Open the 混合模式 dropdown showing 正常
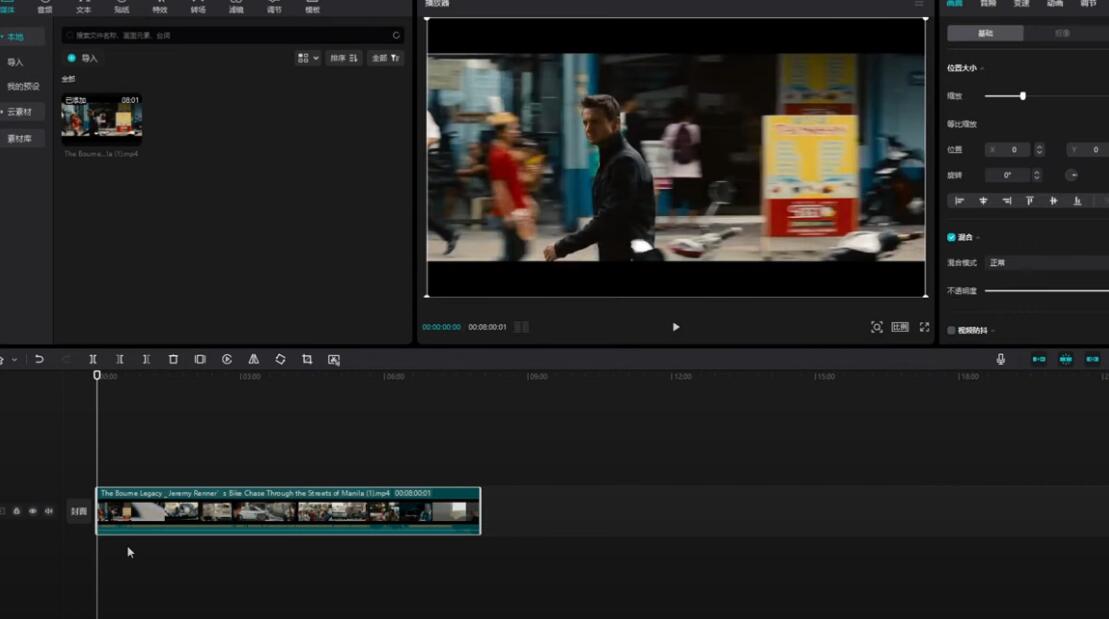Image resolution: width=1109 pixels, height=619 pixels. [x=1047, y=262]
